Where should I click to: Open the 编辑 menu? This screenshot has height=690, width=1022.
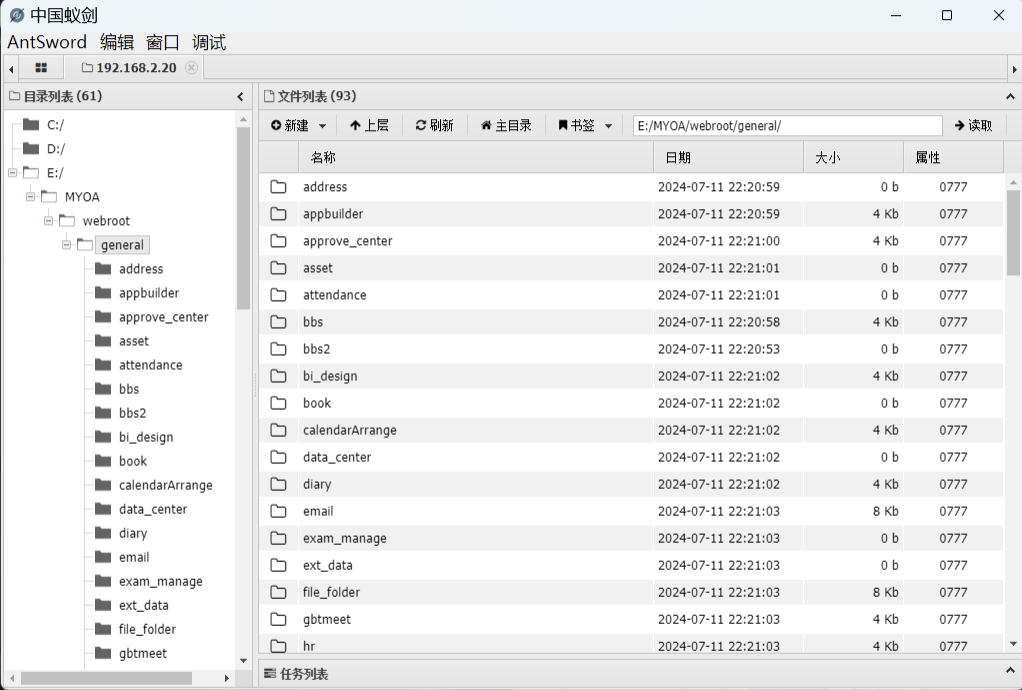[117, 42]
